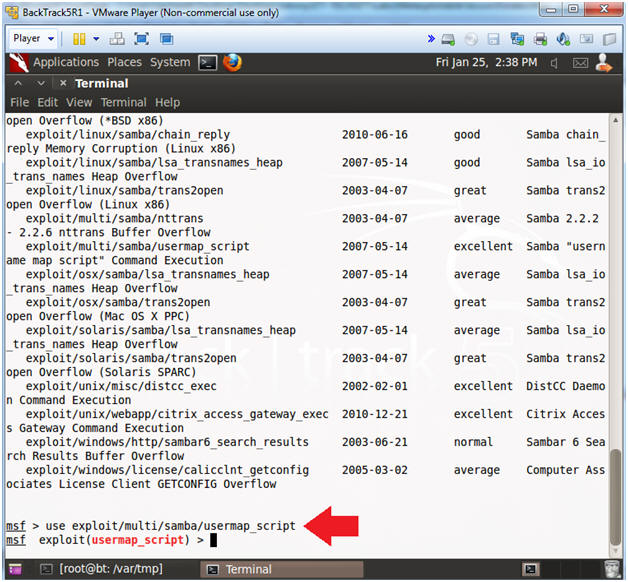Click the yellow pause VM icon
The width and height of the screenshot is (628, 582).
[79, 39]
